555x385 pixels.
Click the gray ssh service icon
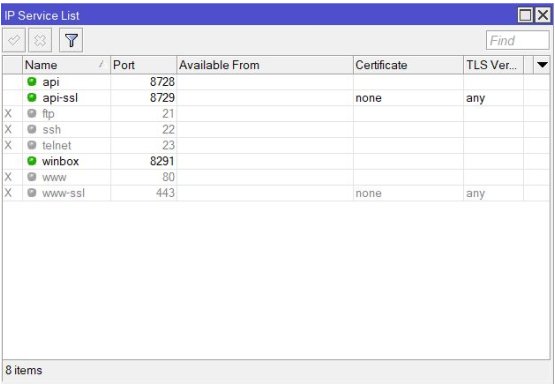32,129
